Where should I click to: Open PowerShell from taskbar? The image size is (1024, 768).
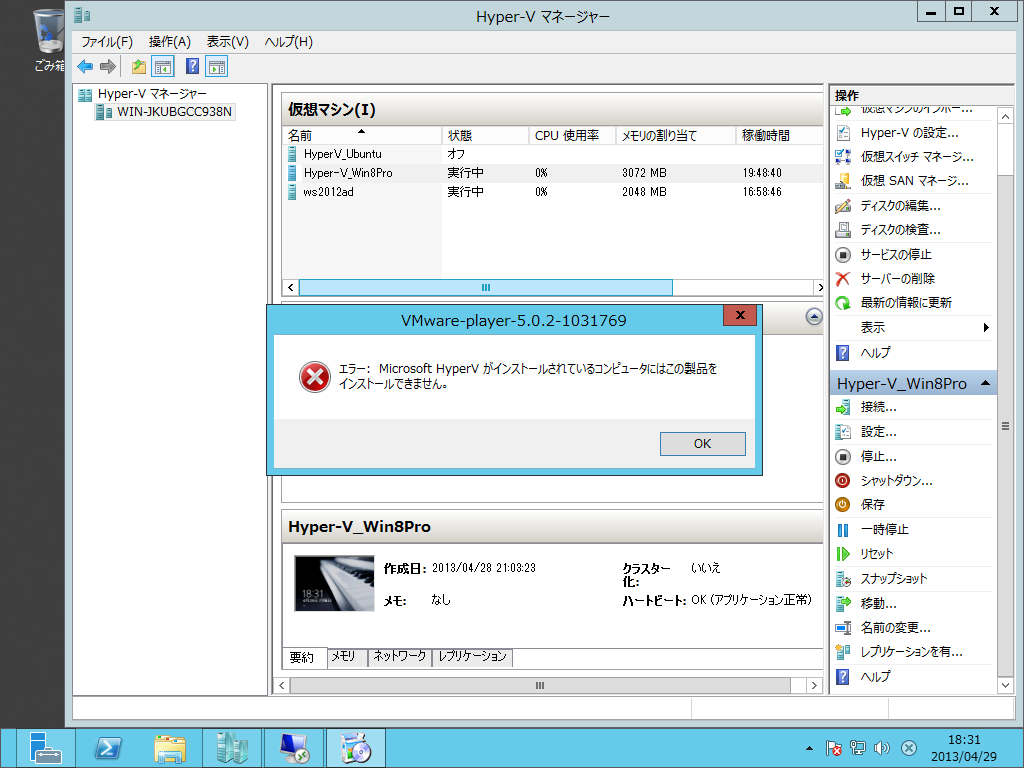[108, 748]
